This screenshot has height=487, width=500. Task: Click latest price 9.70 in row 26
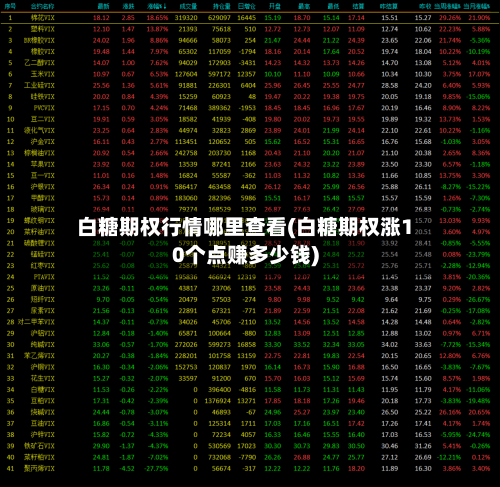[x=103, y=300]
